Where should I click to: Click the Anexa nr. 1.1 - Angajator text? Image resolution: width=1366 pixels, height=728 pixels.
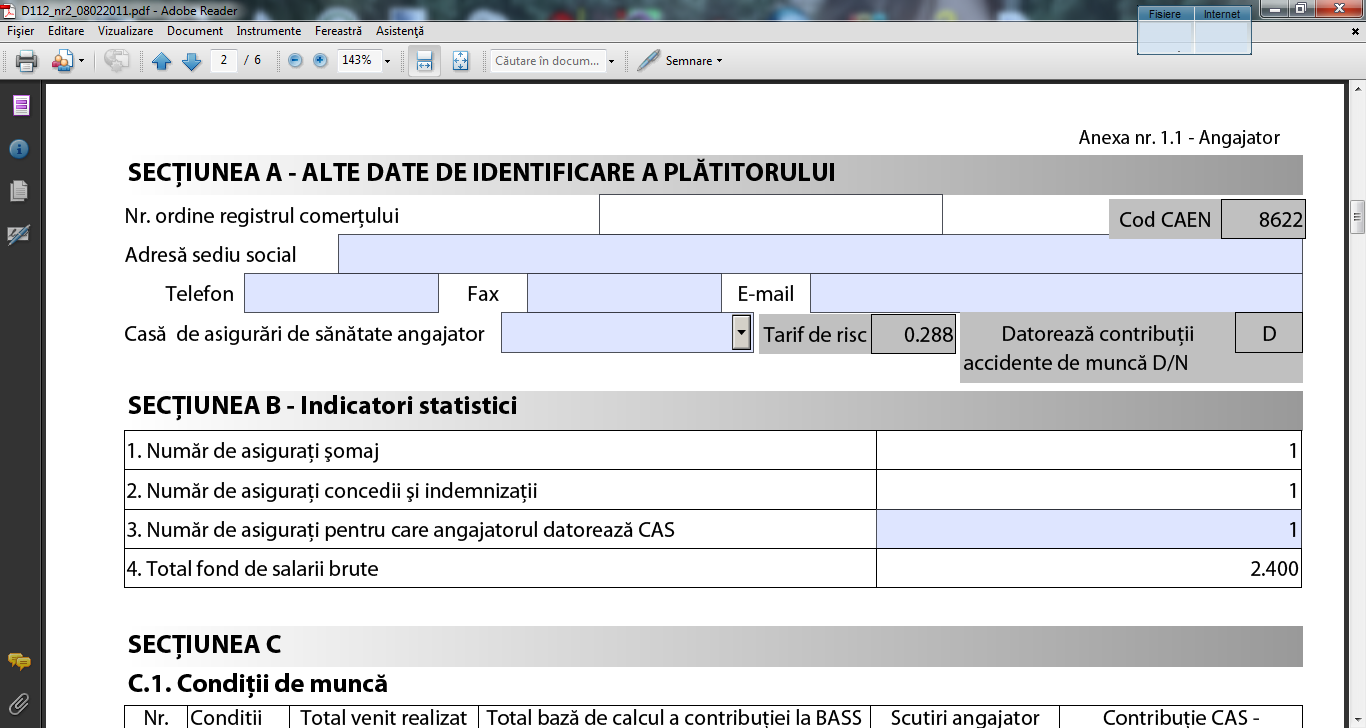pos(1179,138)
